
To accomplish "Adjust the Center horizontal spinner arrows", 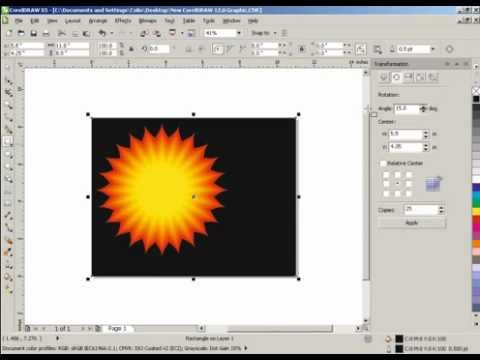I will point(426,134).
